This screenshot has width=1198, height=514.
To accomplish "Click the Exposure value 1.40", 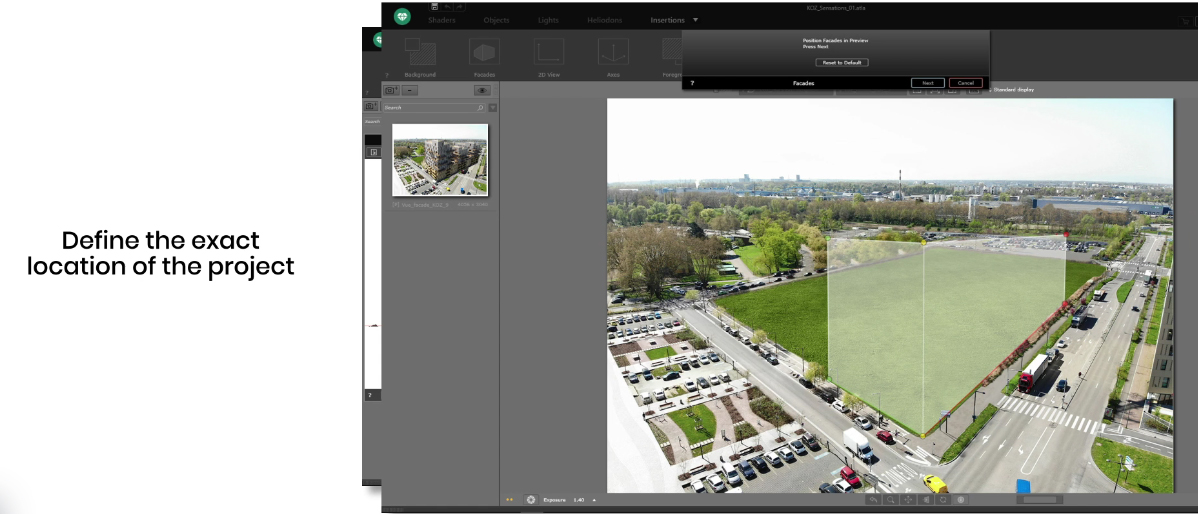I will coord(578,500).
